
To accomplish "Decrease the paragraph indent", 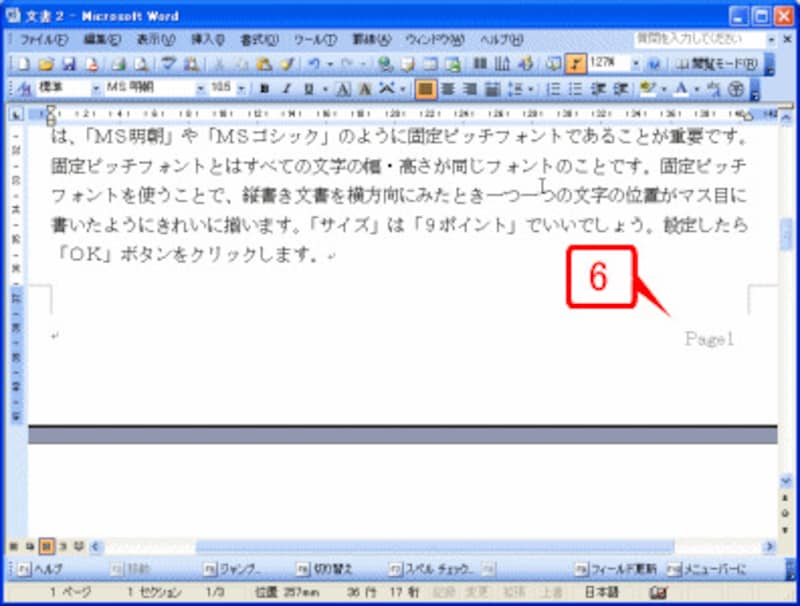I will tap(597, 89).
